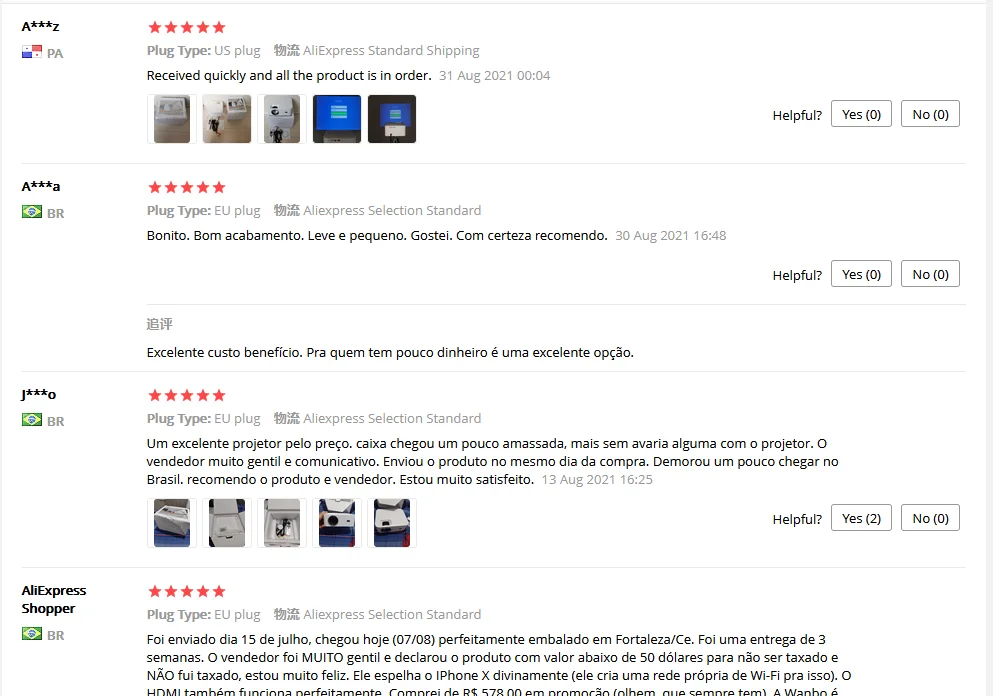This screenshot has width=993, height=696.
Task: Click Brazil flag under AliExpress Shopper
Action: click(x=32, y=634)
